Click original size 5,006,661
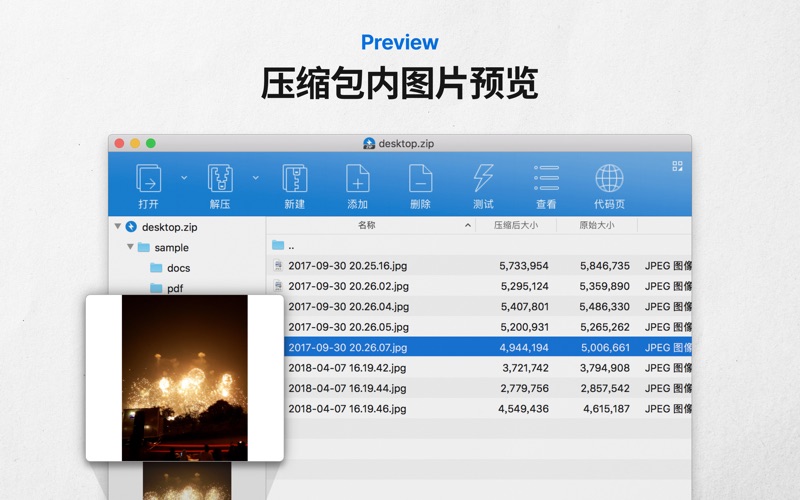This screenshot has width=800, height=500. click(x=605, y=347)
